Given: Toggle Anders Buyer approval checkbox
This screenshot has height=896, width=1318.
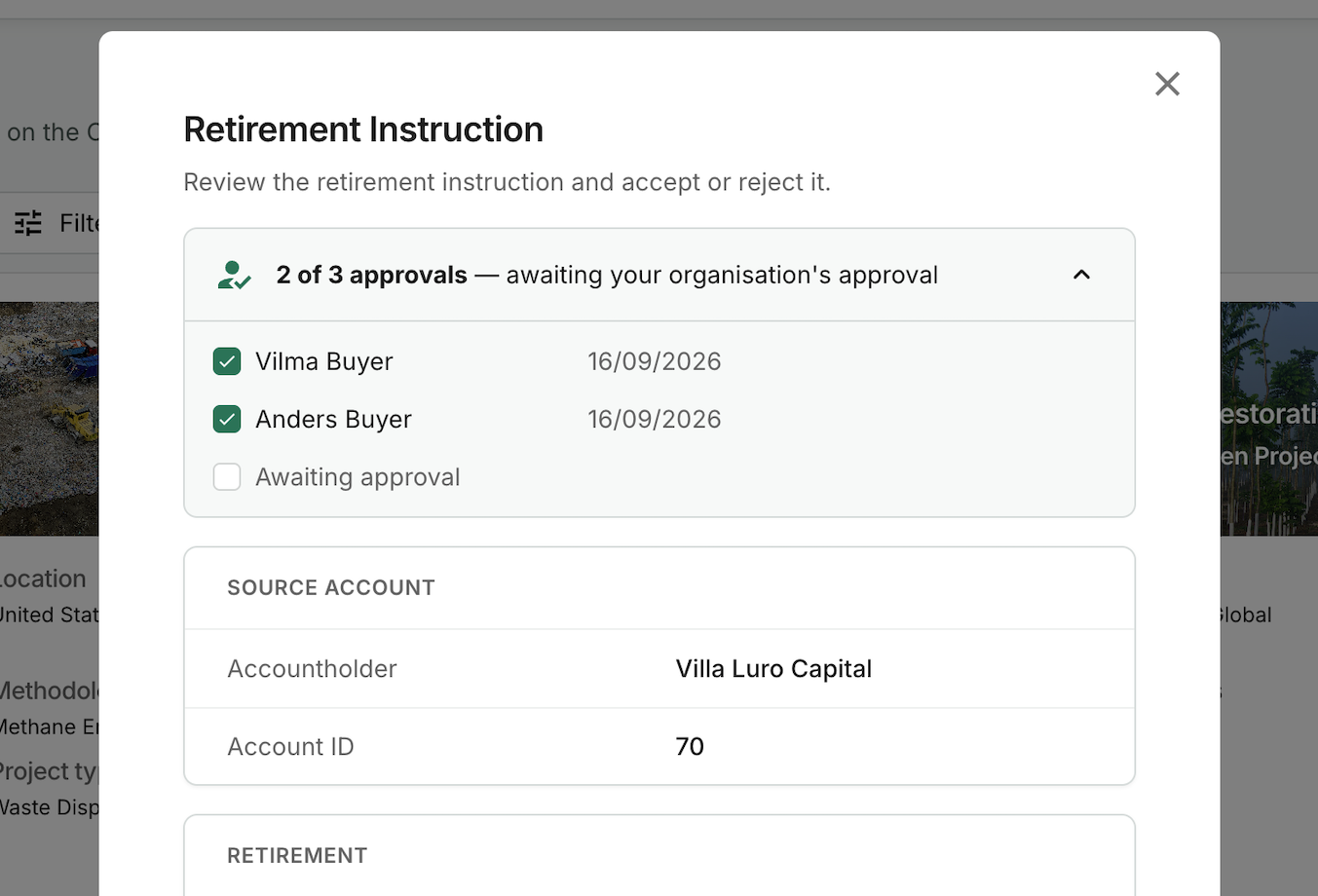Looking at the screenshot, I should click(x=227, y=420).
